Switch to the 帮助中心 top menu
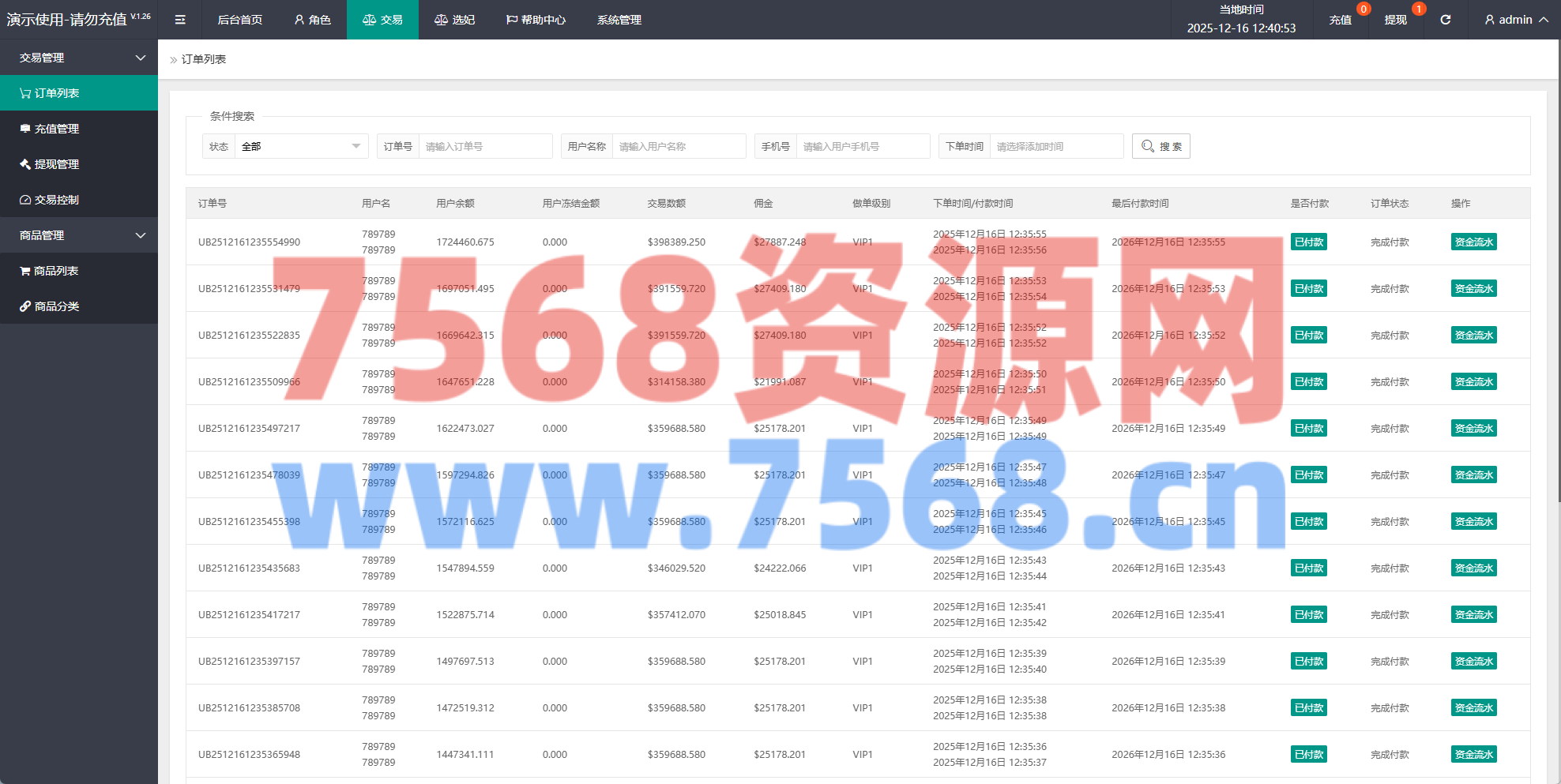The height and width of the screenshot is (784, 1561). tap(536, 20)
